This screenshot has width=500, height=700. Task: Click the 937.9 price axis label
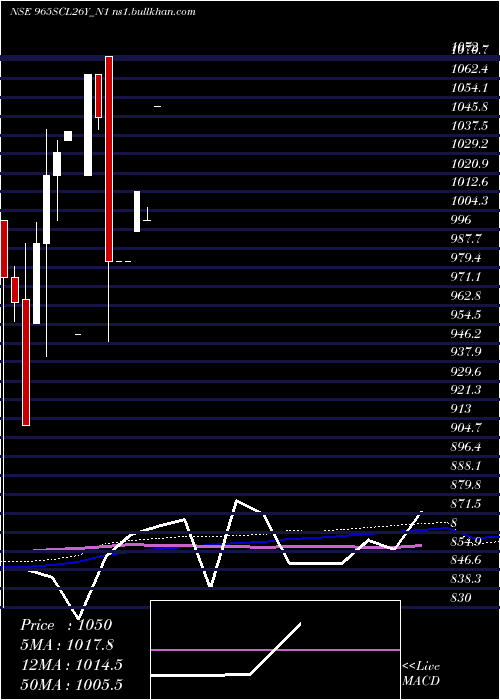pos(467,352)
